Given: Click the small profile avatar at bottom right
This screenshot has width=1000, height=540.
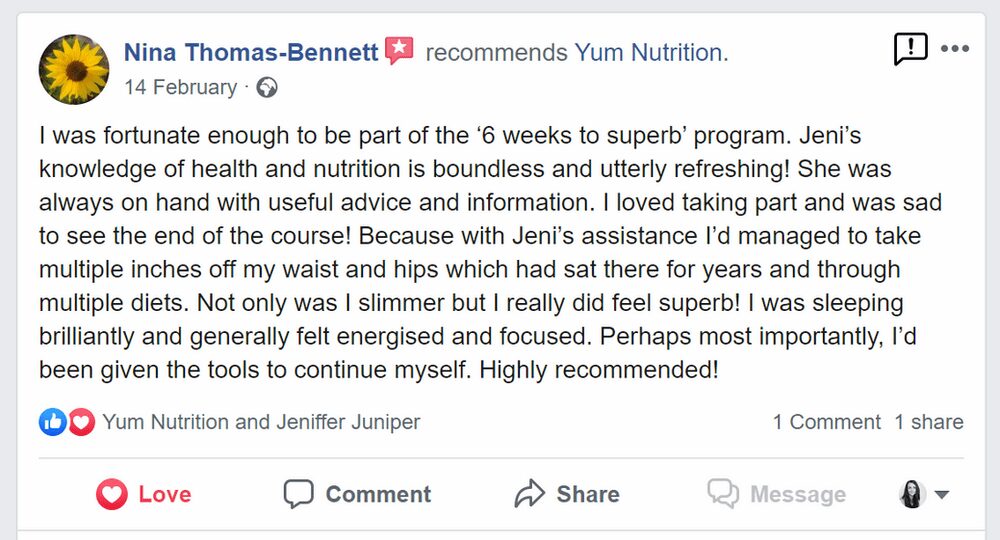Looking at the screenshot, I should click(912, 494).
